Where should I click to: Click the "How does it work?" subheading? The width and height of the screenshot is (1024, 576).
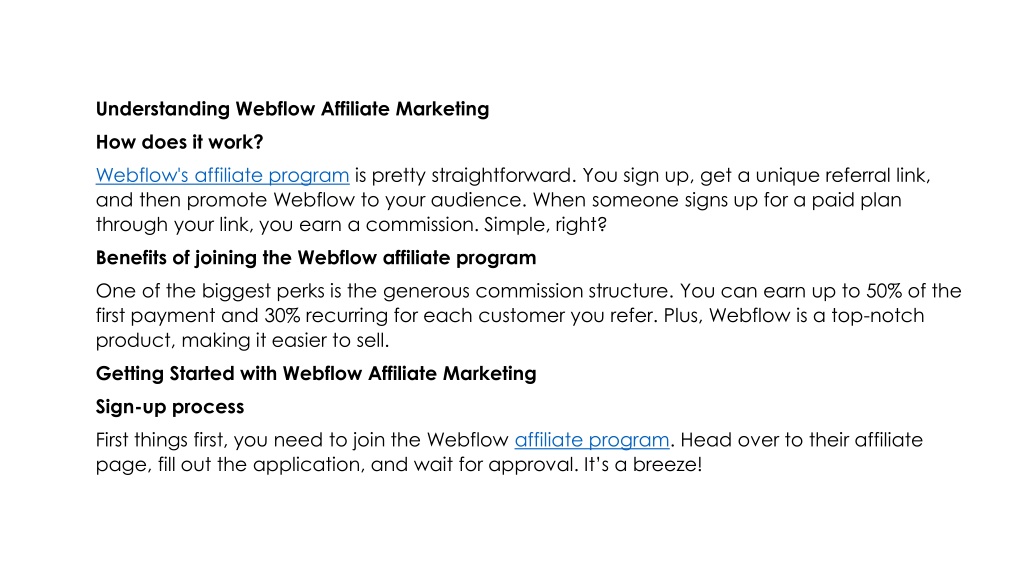coord(180,142)
